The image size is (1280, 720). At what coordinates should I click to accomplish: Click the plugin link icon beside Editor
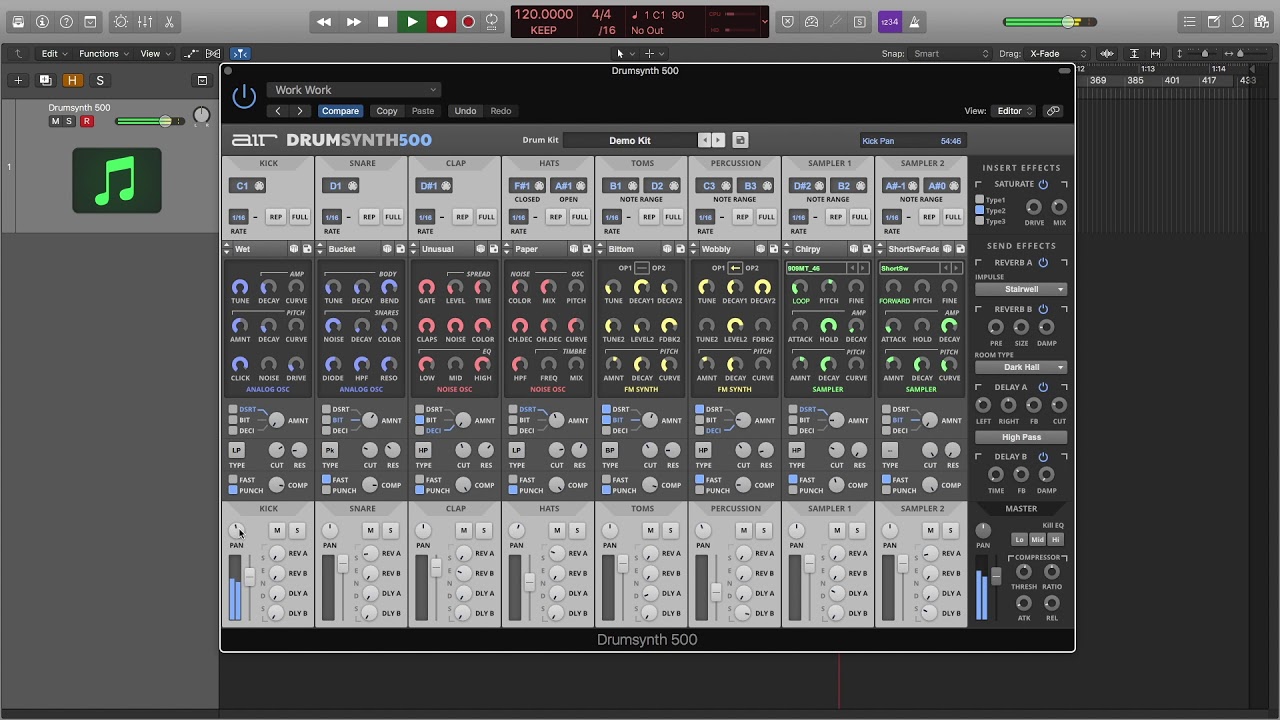(x=1053, y=111)
